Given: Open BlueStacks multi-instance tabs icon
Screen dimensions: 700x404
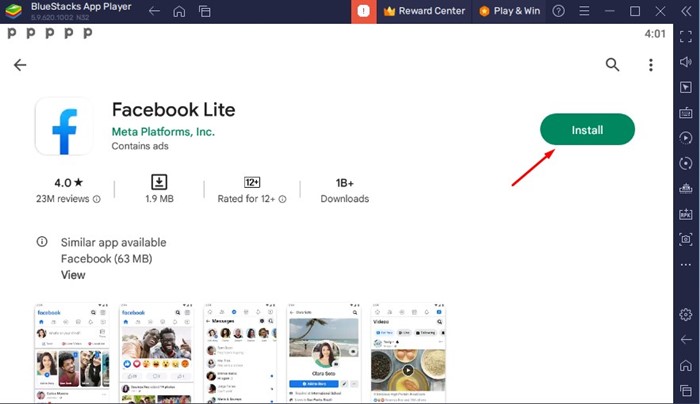Looking at the screenshot, I should tap(204, 11).
